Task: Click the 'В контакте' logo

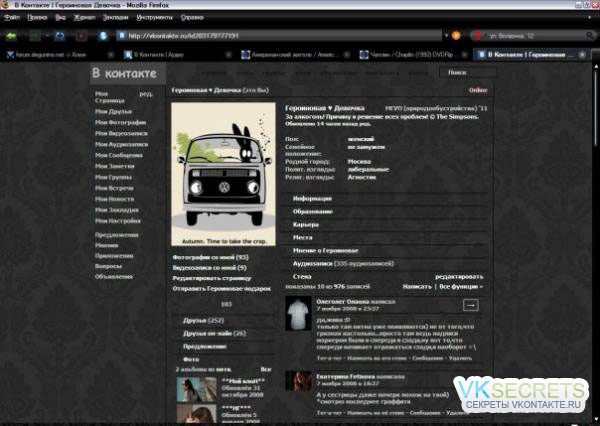Action: click(x=128, y=73)
